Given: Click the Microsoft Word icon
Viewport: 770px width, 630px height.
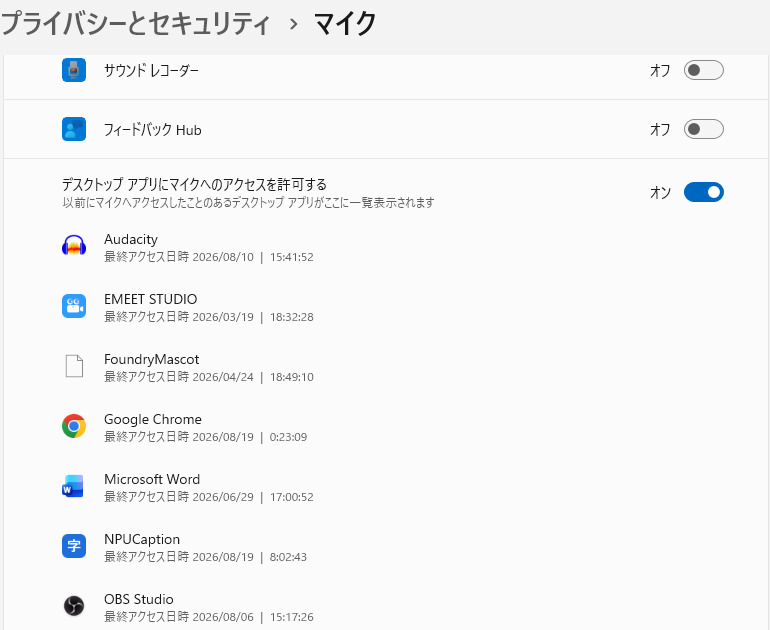Looking at the screenshot, I should (x=73, y=486).
